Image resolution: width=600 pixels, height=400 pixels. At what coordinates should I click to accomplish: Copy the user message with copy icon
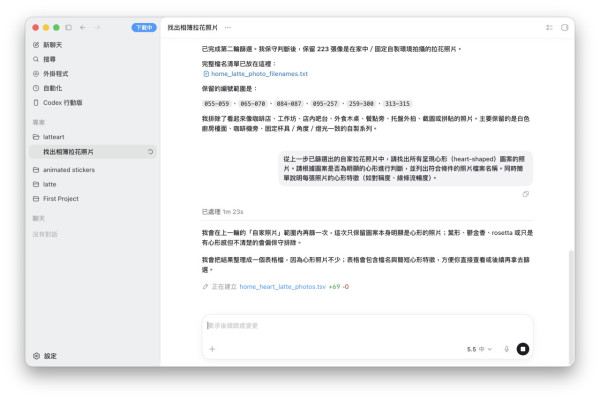point(526,194)
